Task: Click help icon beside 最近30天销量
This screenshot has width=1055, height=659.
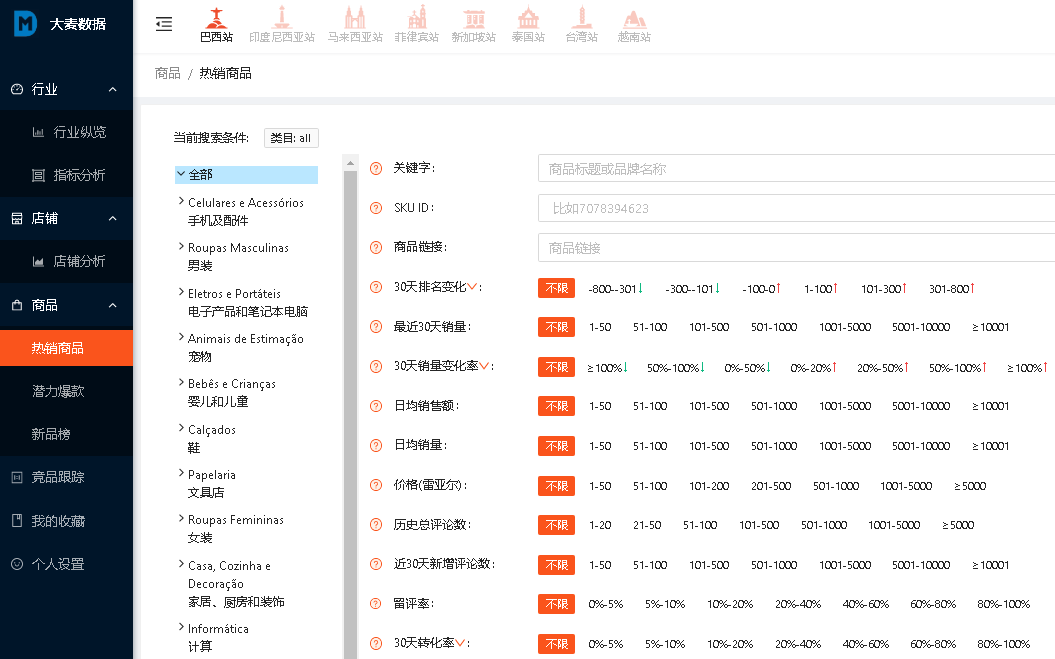Action: point(376,327)
